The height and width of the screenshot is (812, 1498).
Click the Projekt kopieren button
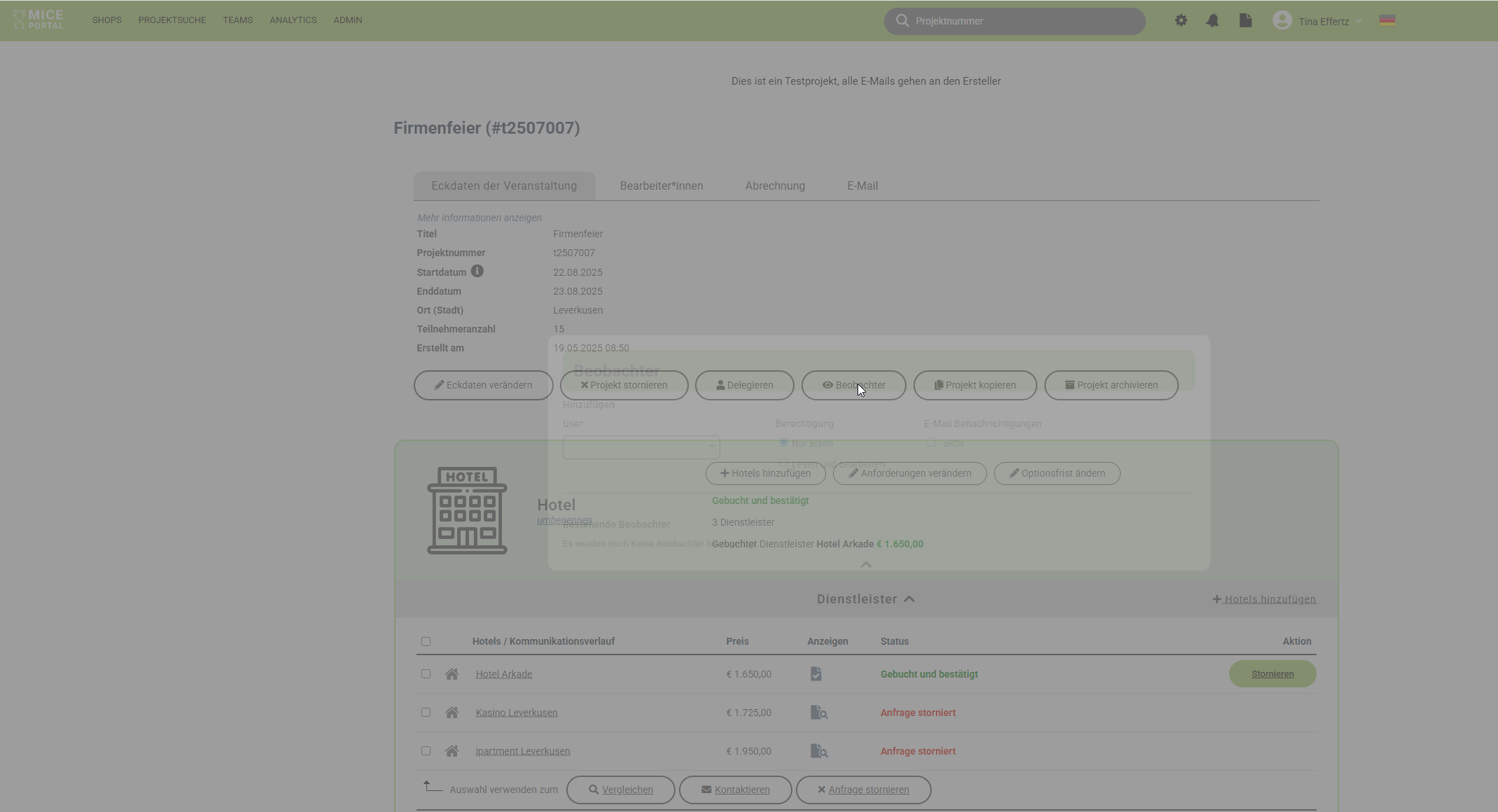[x=974, y=385]
